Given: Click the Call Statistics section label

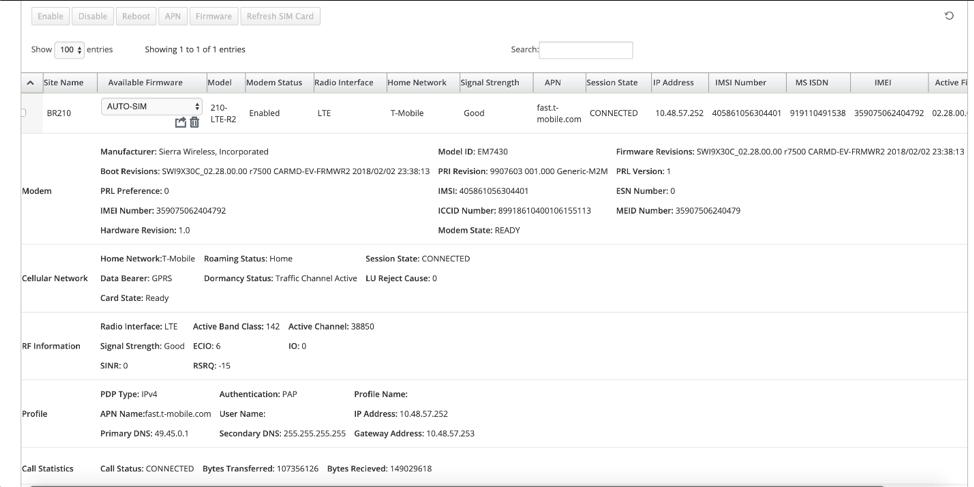Looking at the screenshot, I should 47,468.
